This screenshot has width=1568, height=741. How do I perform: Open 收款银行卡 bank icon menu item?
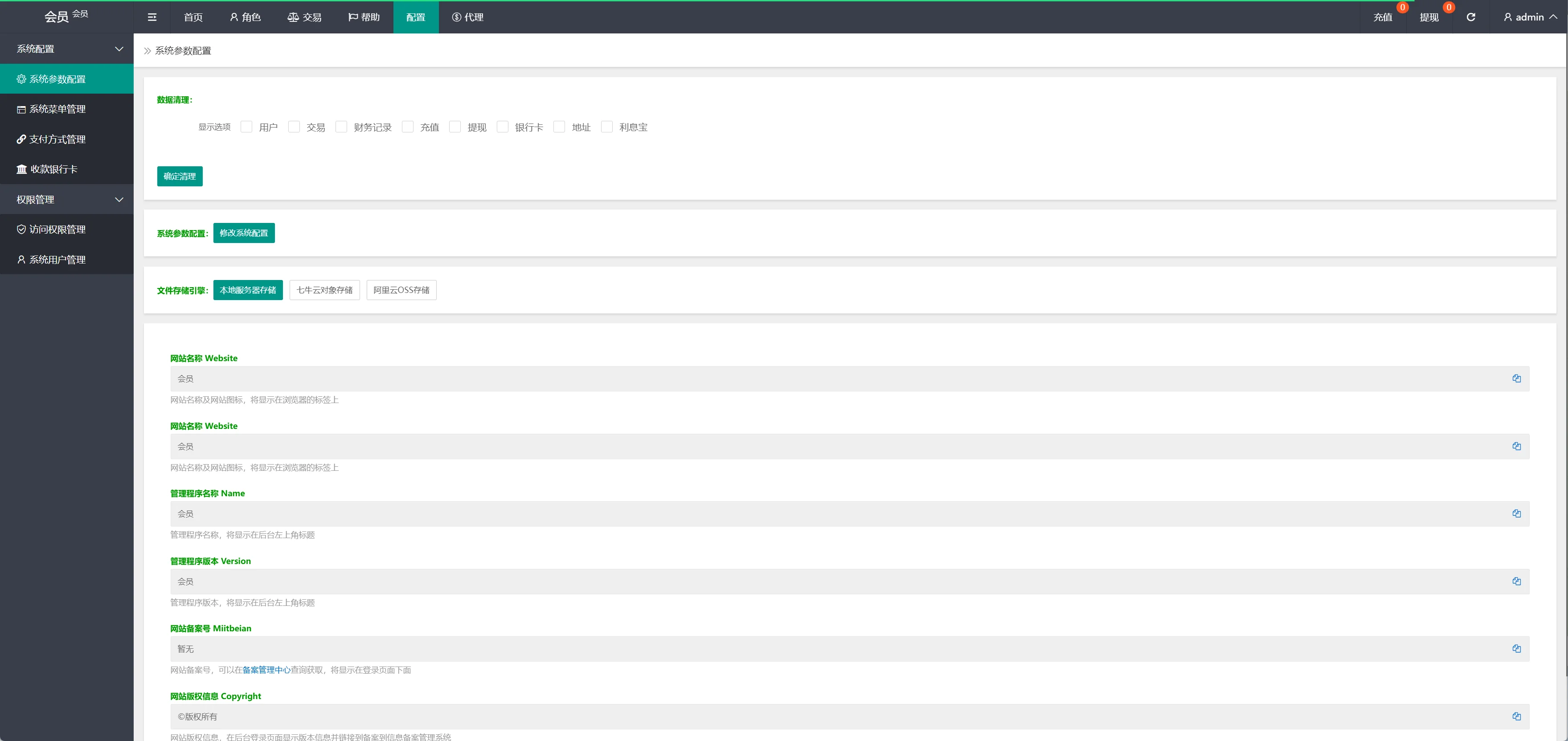pos(53,169)
